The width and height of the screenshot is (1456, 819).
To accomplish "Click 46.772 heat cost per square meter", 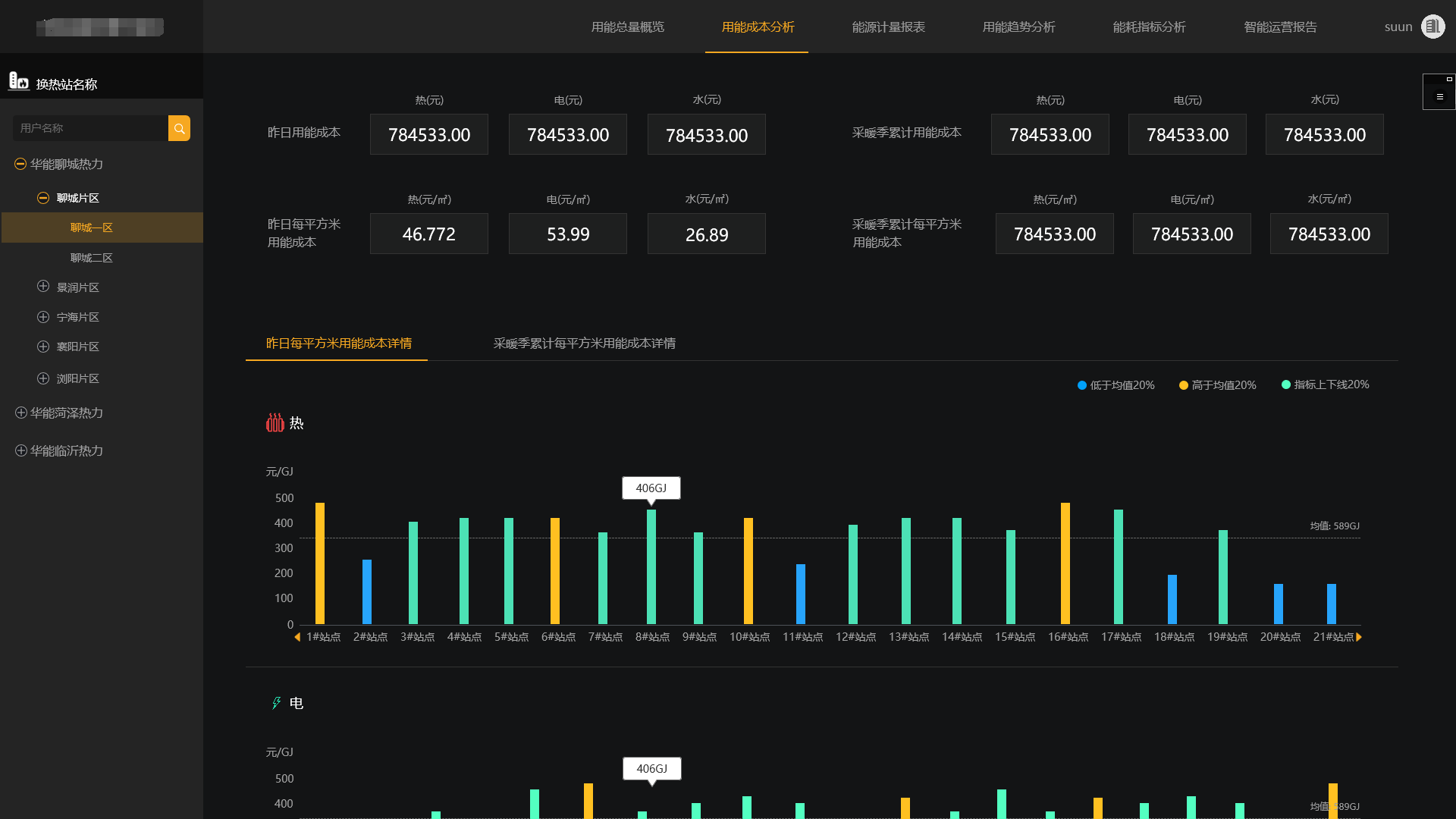I will point(429,234).
